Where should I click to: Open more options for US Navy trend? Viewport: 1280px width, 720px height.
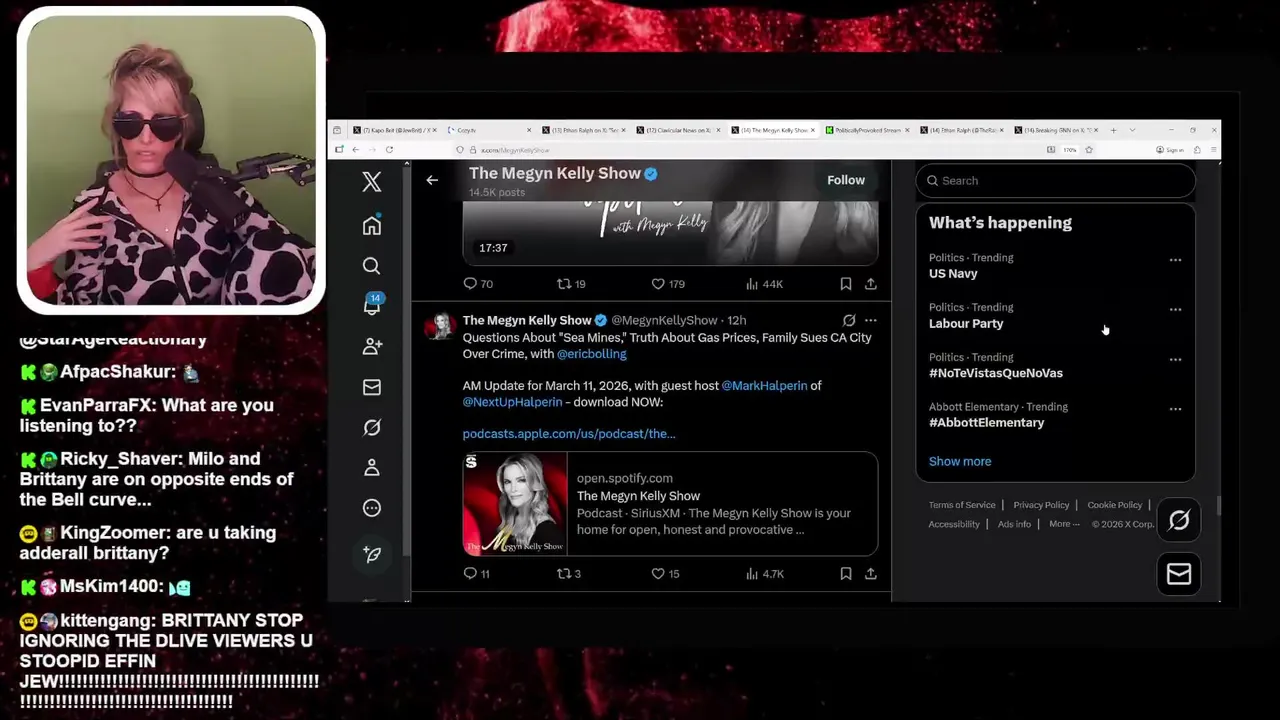pyautogui.click(x=1175, y=260)
